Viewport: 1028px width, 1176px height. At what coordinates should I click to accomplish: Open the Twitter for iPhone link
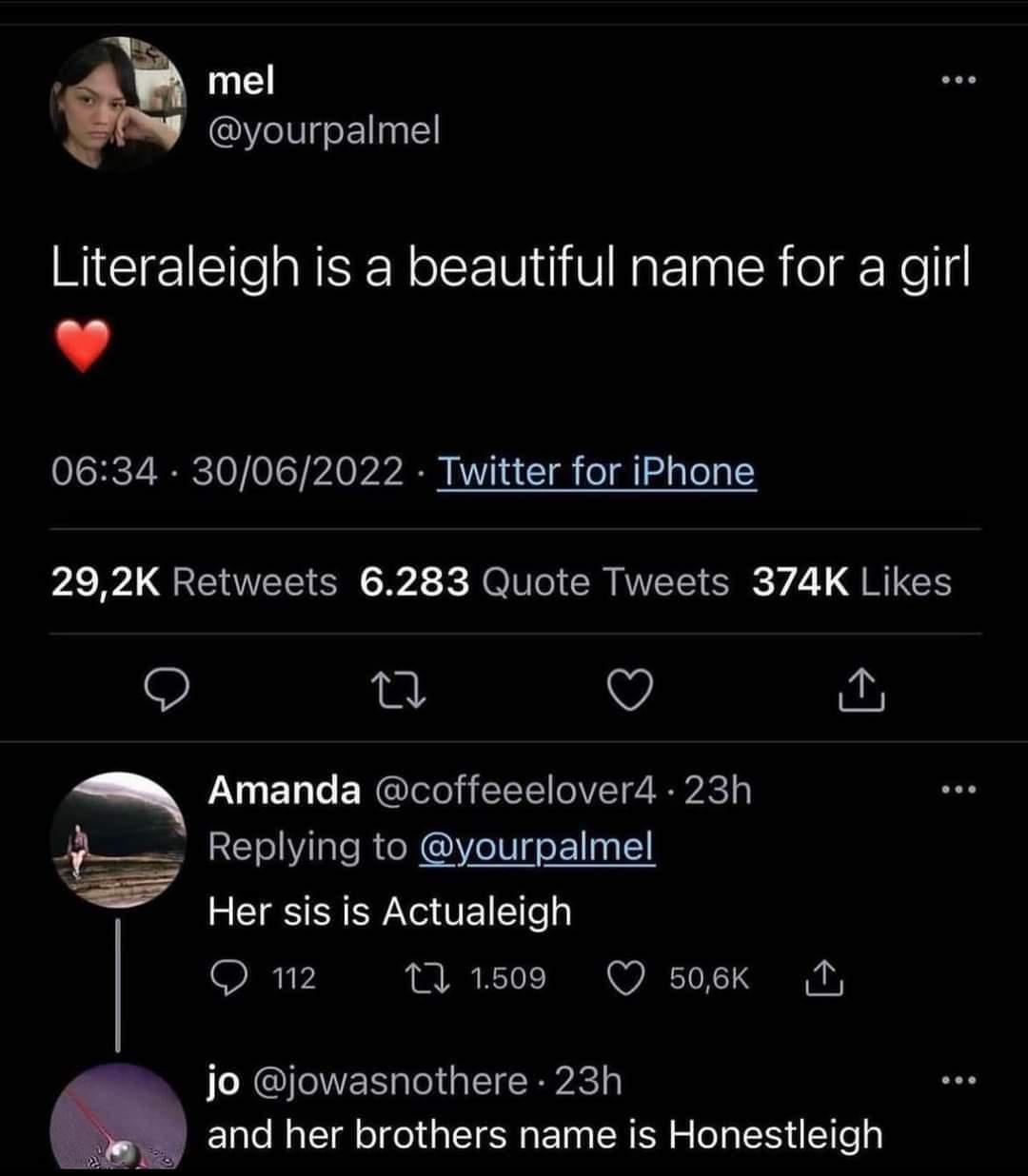point(596,472)
